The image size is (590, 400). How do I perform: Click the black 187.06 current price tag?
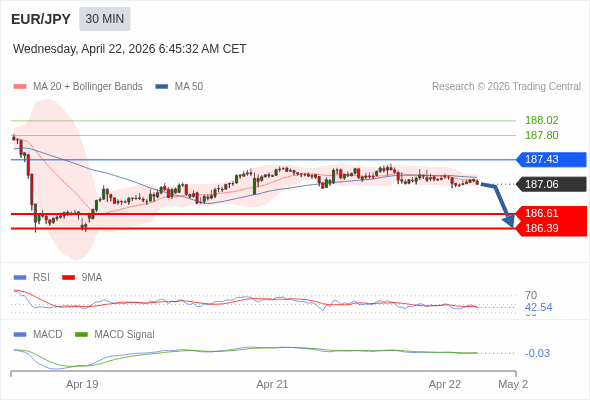tap(551, 184)
